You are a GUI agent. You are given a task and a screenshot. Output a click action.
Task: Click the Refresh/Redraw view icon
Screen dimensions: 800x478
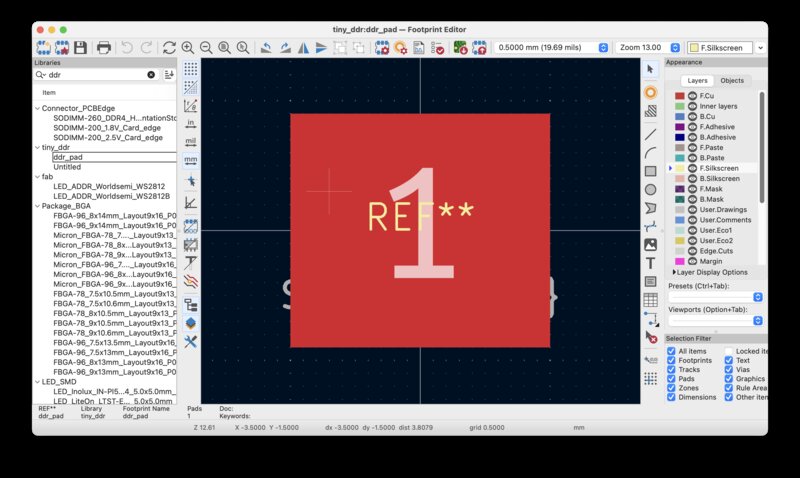click(x=169, y=47)
